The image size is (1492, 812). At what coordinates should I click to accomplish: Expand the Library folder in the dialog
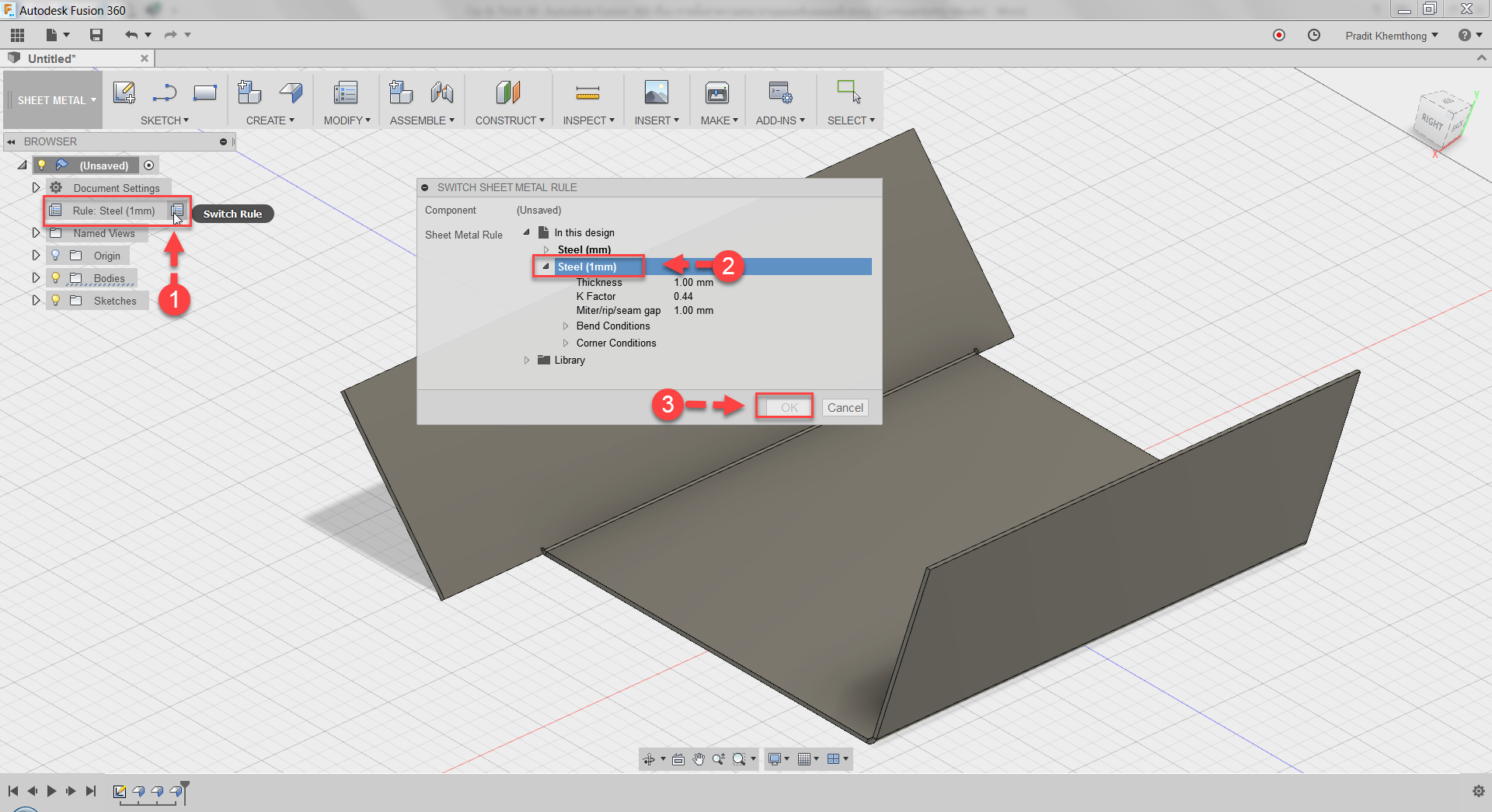(x=527, y=360)
